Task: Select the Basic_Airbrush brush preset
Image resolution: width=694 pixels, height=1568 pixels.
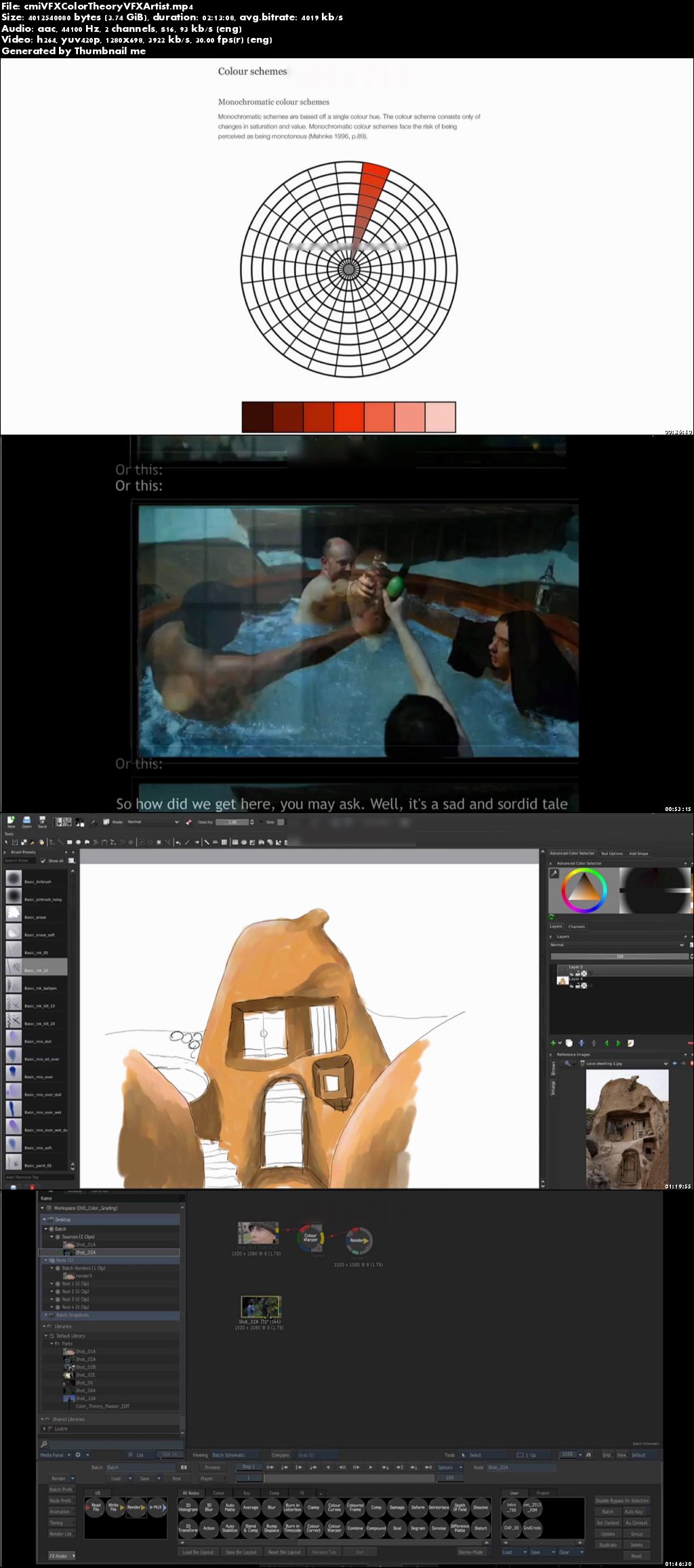Action: [x=37, y=879]
